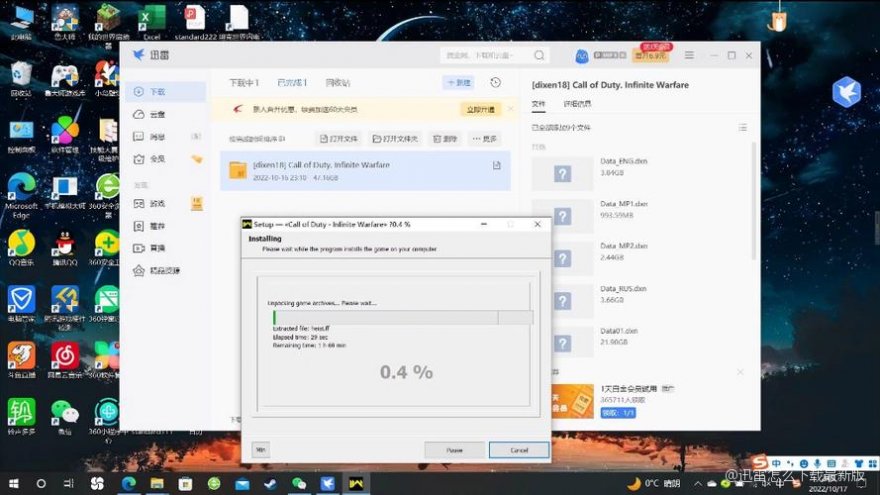Open the Xunlei bird icon on taskbar

click(327, 483)
